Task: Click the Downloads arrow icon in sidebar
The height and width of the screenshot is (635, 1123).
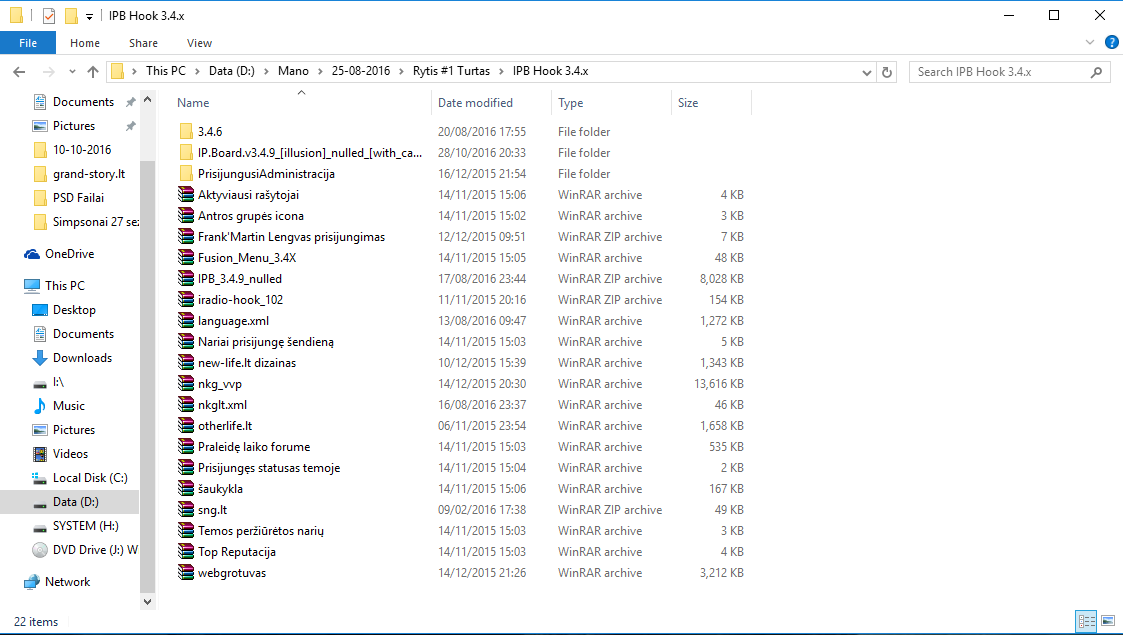Action: (x=40, y=358)
